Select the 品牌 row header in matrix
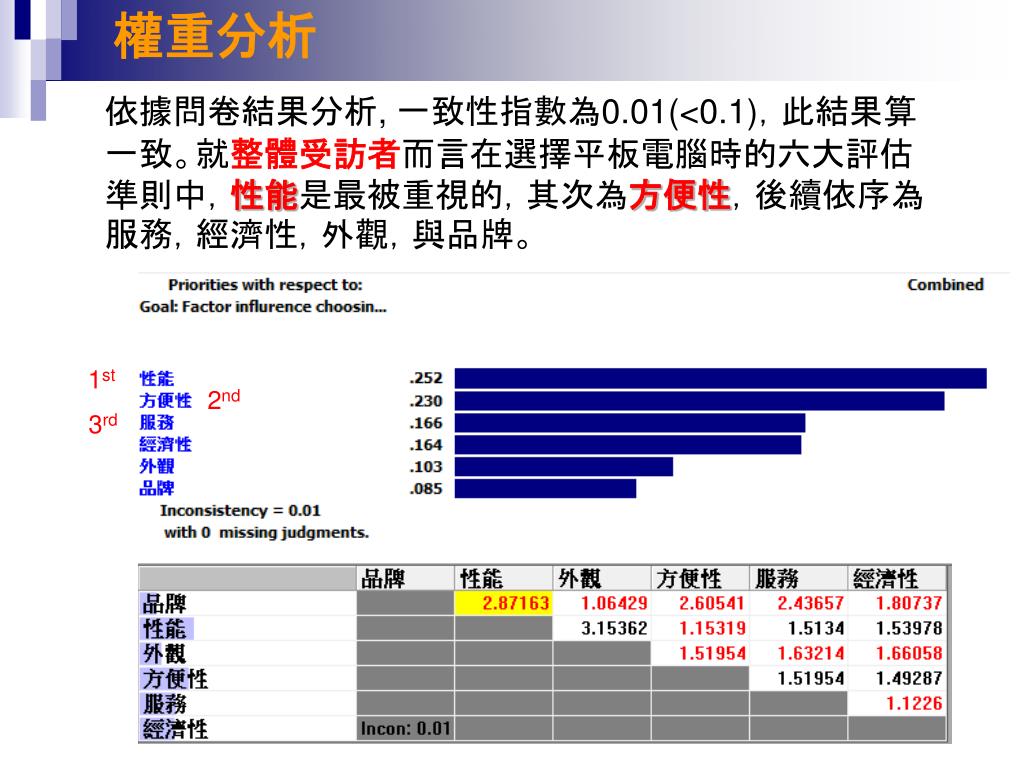The image size is (1024, 768). [248, 603]
